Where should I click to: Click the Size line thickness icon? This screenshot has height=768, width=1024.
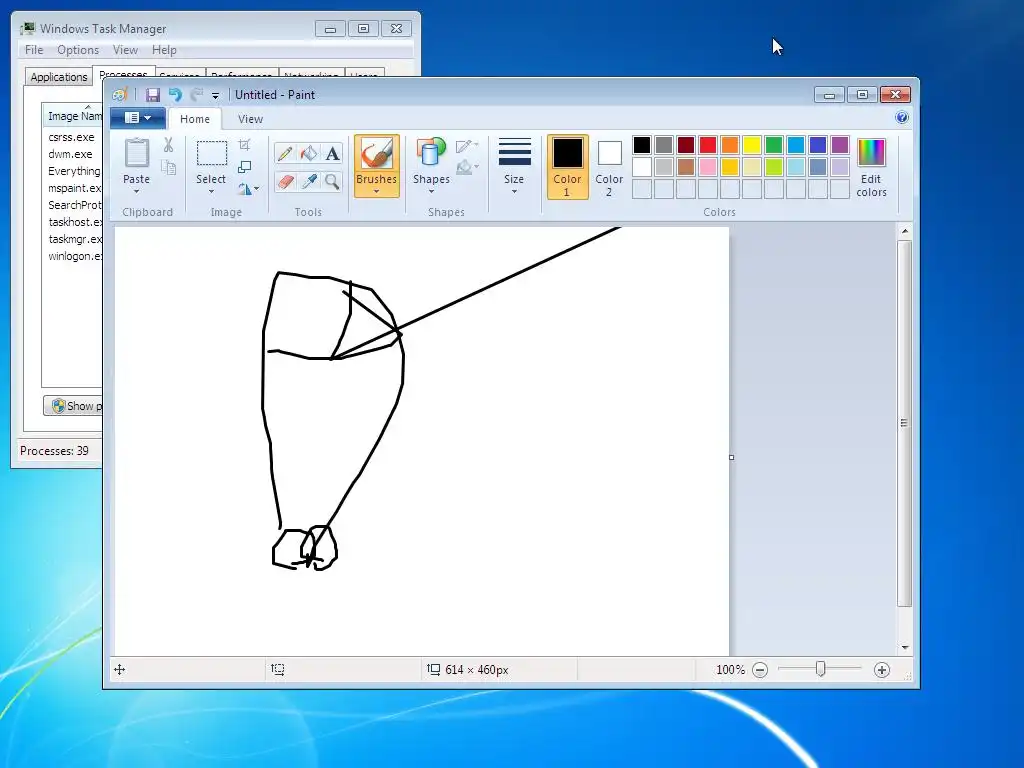(x=515, y=152)
